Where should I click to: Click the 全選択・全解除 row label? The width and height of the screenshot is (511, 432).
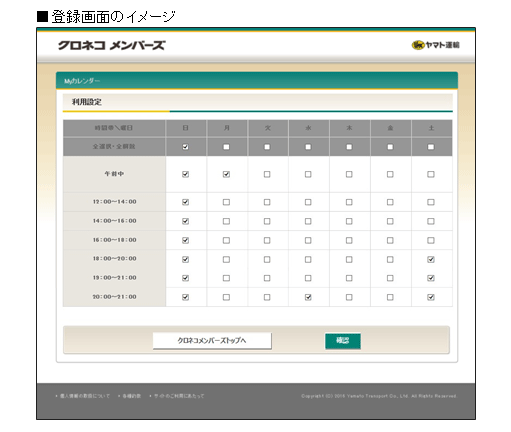[x=114, y=146]
